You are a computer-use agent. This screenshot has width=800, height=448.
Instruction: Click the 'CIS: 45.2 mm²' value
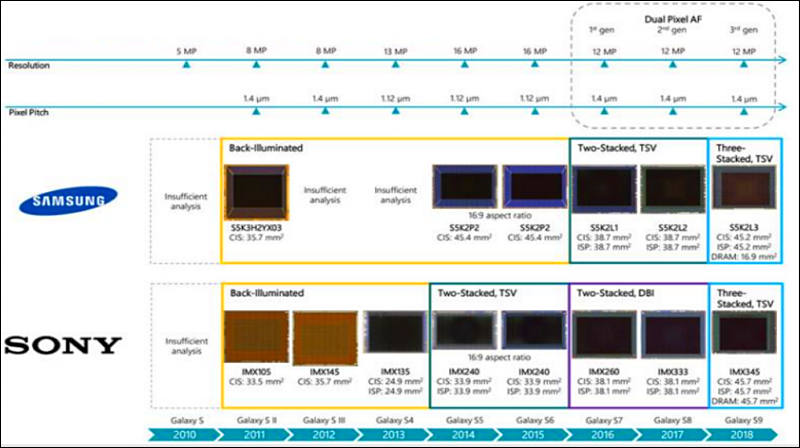744,237
